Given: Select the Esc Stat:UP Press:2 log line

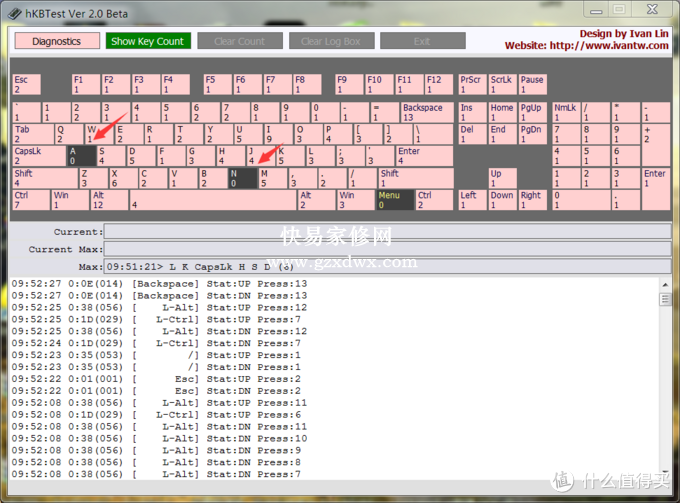Looking at the screenshot, I should [156, 379].
